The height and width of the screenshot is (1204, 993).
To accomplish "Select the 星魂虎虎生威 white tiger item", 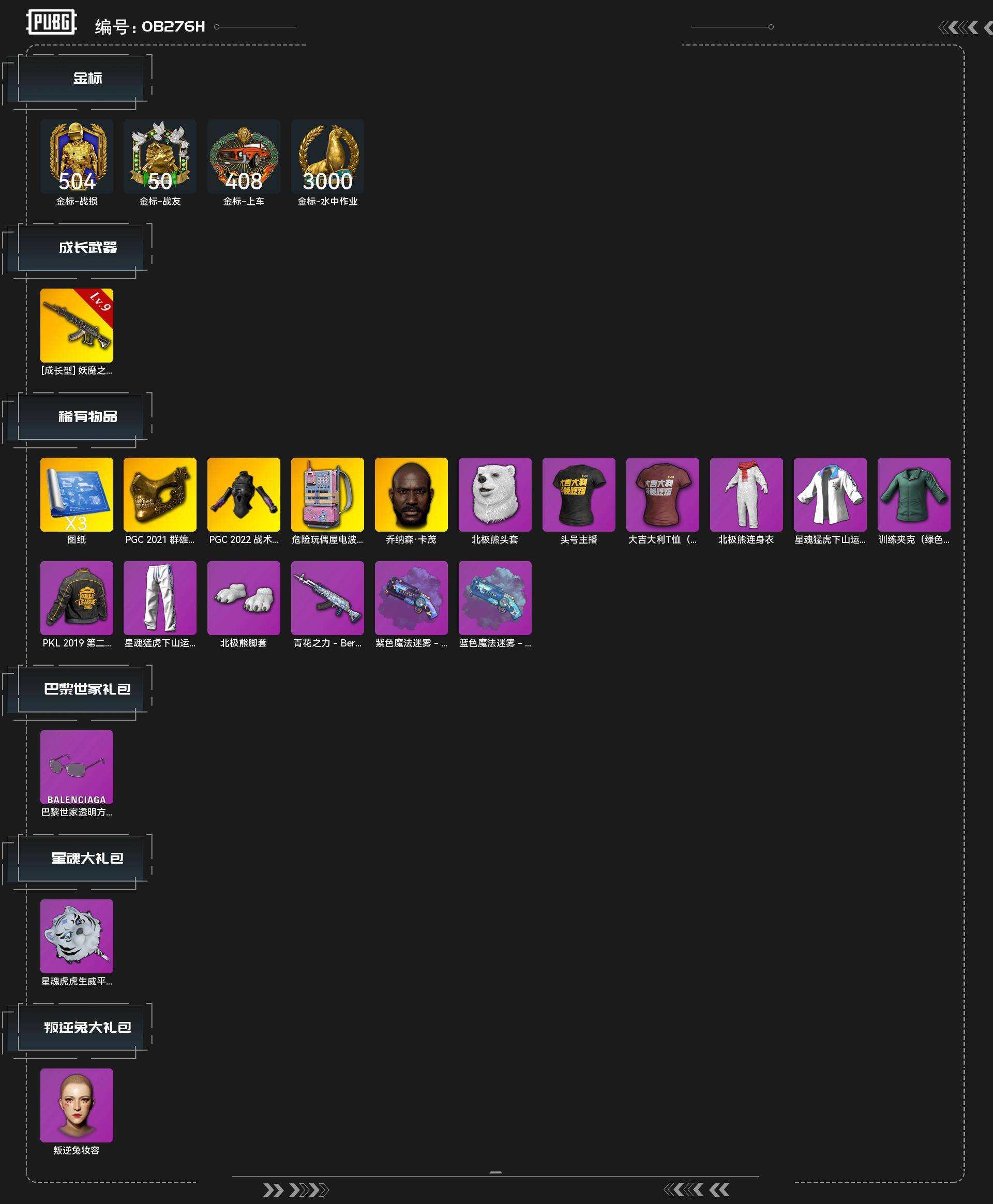I will click(77, 936).
